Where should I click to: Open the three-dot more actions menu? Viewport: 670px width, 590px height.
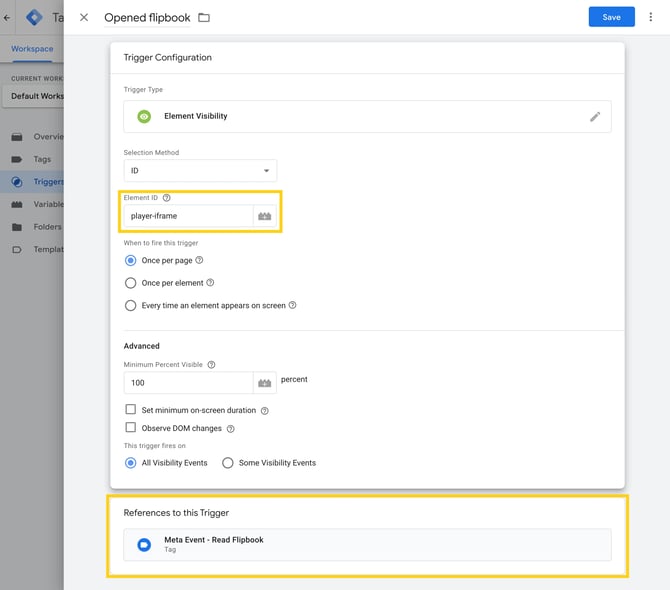650,17
